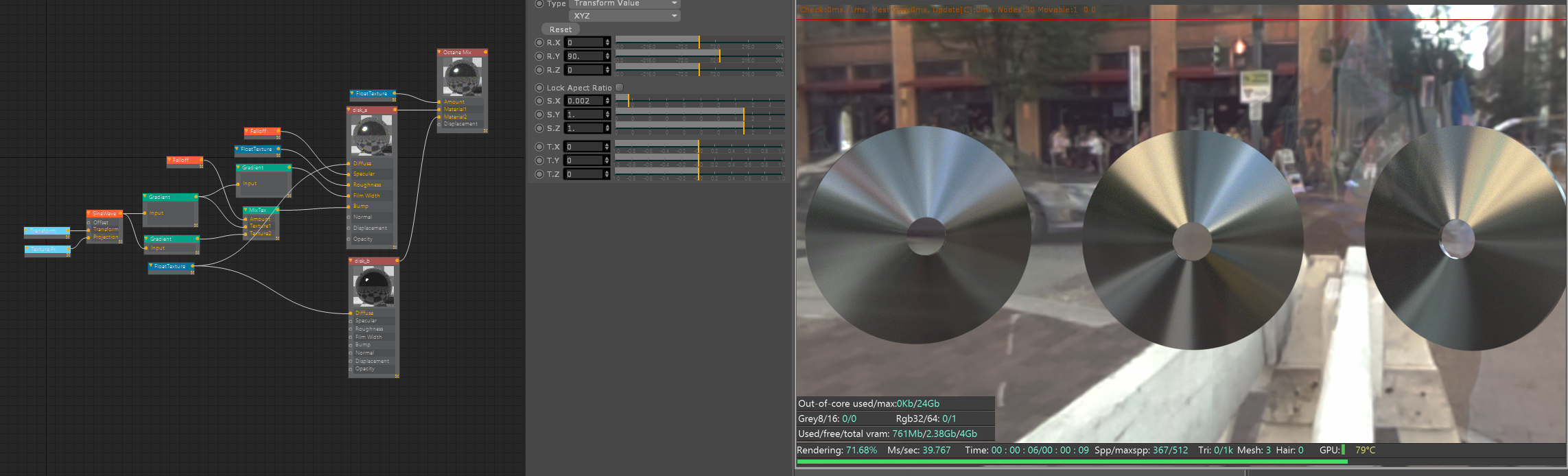This screenshot has width=1568, height=476.
Task: Click the Diffuse input port on disk_b
Action: (x=351, y=313)
